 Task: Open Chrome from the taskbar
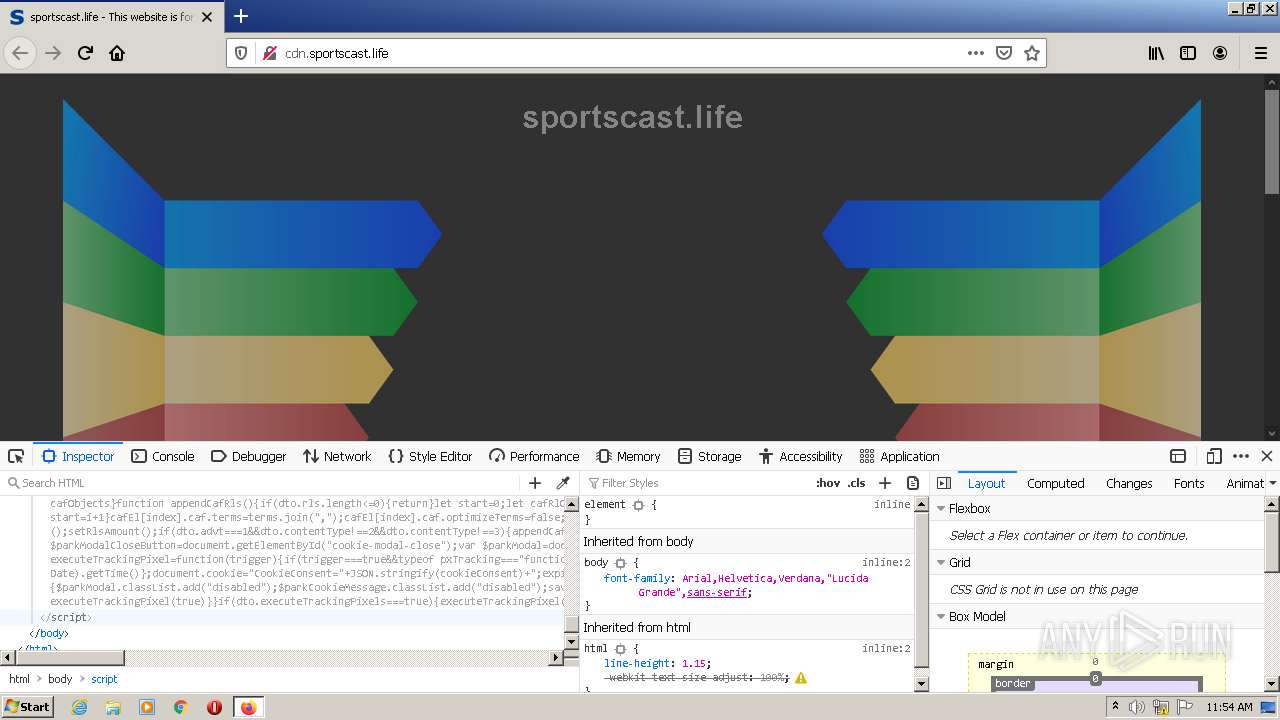coord(181,707)
